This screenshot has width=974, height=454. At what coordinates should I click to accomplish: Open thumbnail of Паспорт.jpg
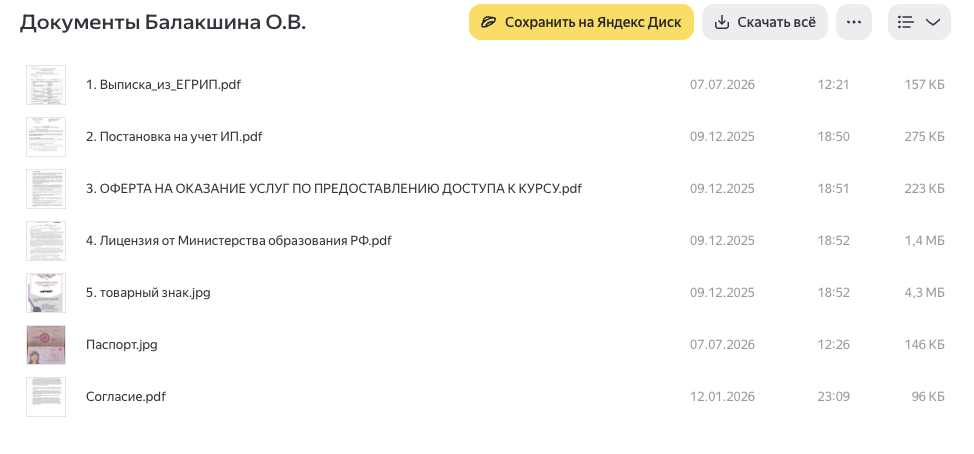pos(46,345)
